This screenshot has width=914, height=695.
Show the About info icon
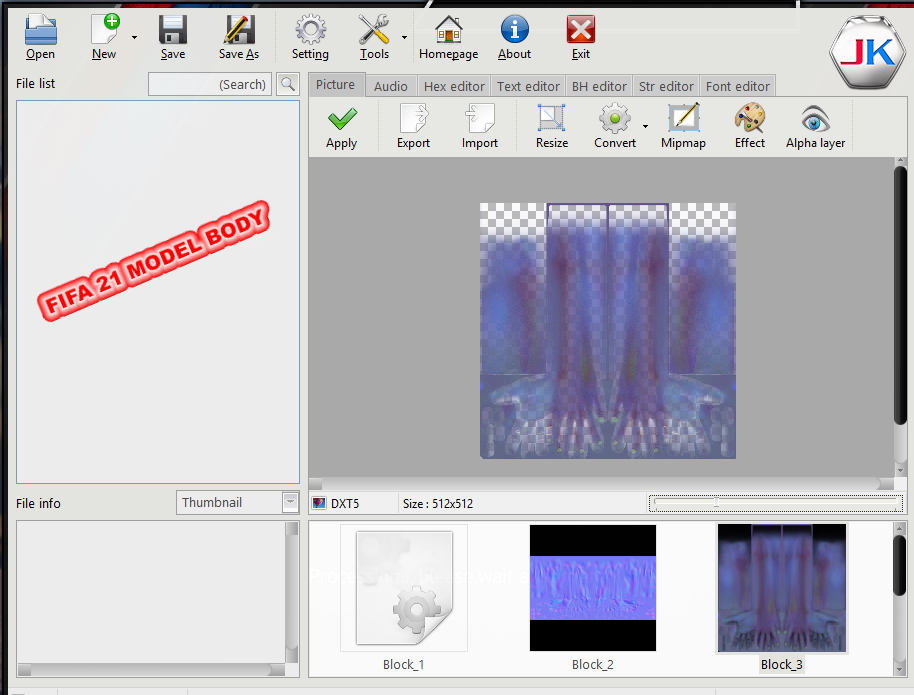point(514,29)
